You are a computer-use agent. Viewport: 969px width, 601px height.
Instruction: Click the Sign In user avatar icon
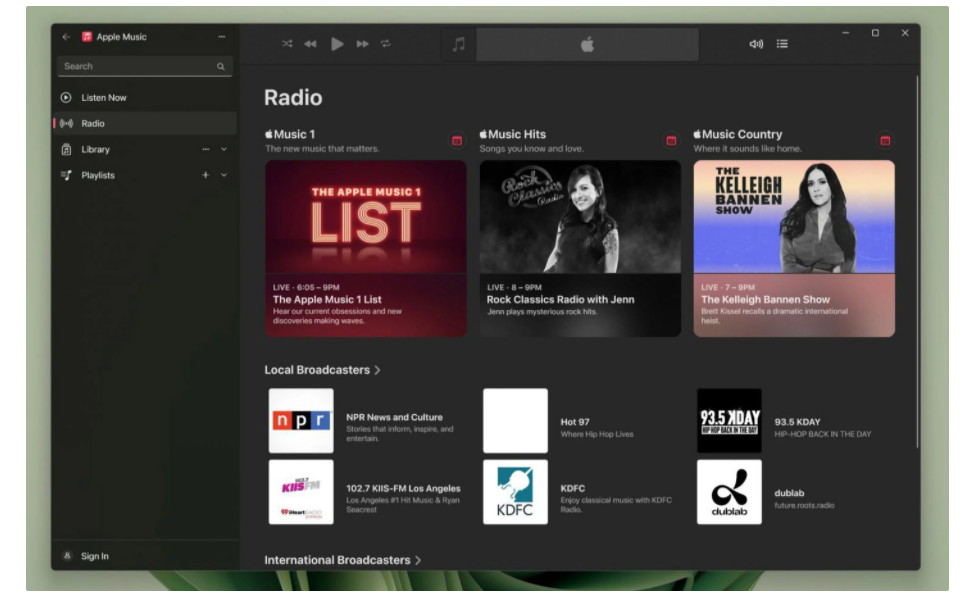67,556
